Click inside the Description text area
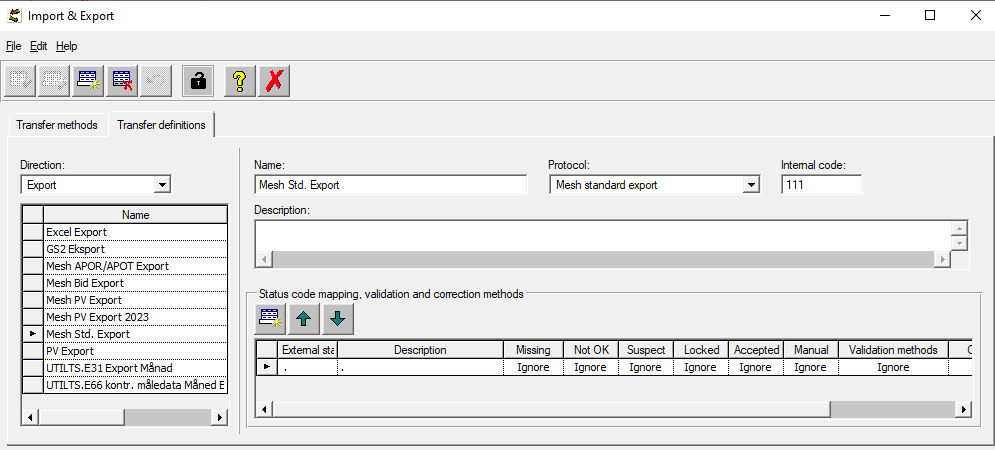Image resolution: width=995 pixels, height=450 pixels. 603,237
